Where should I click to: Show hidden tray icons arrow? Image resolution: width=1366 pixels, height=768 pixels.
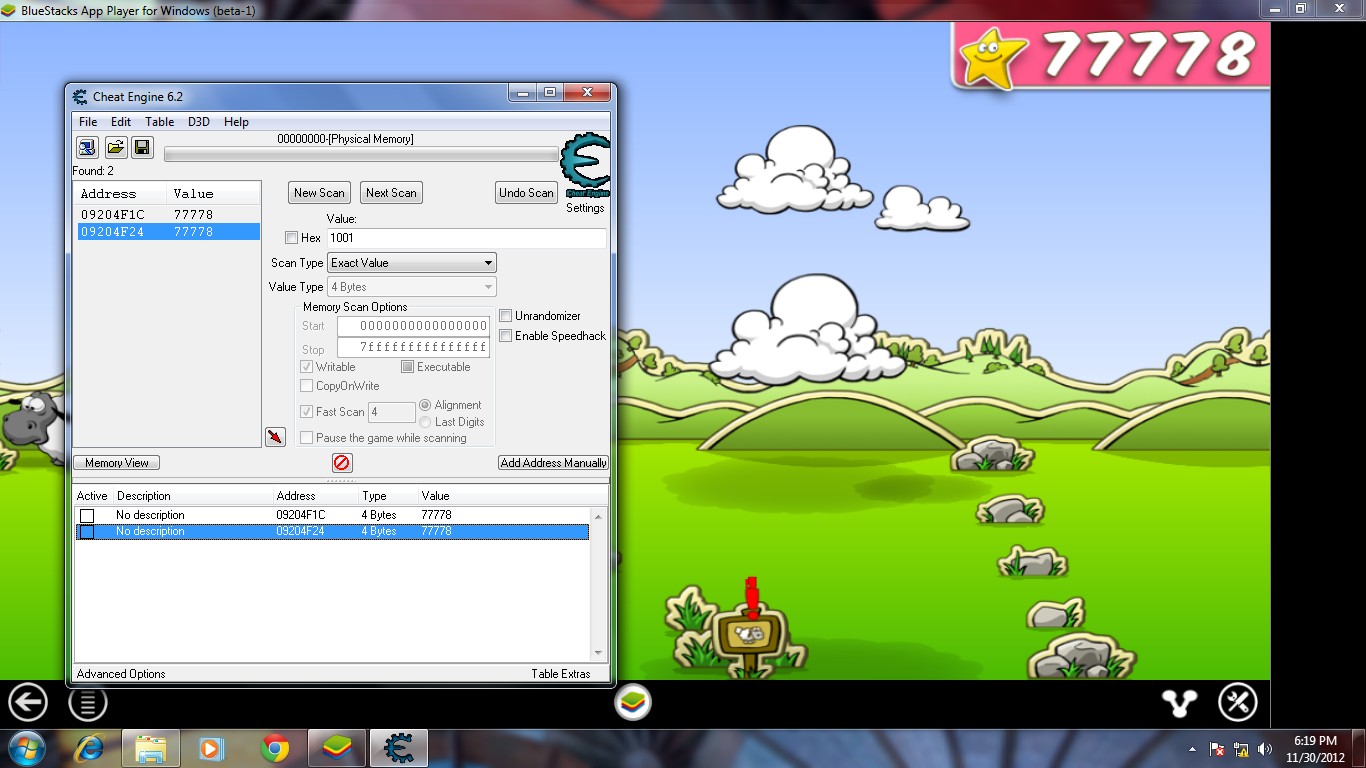click(1192, 749)
